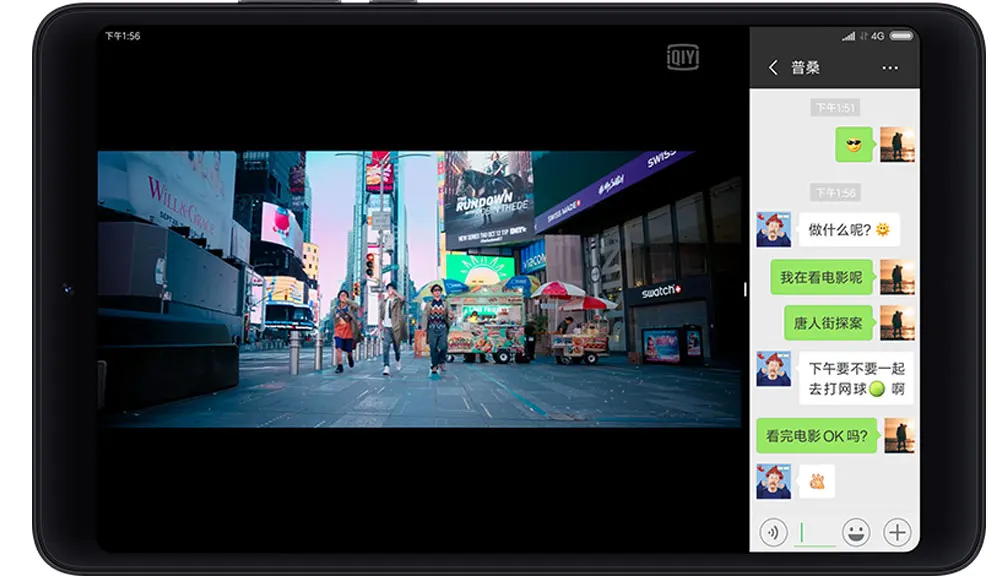Open the avatar beside the 打网球 message
The height and width of the screenshot is (581, 1000).
[x=774, y=369]
